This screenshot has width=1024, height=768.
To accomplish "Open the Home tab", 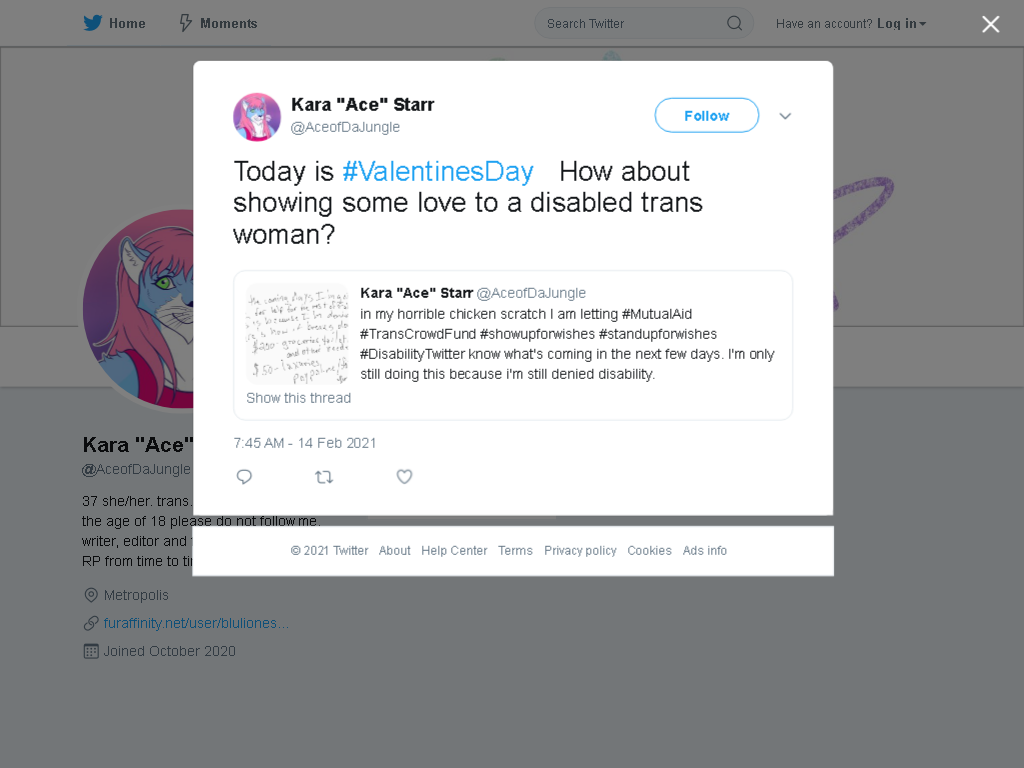I will click(114, 24).
